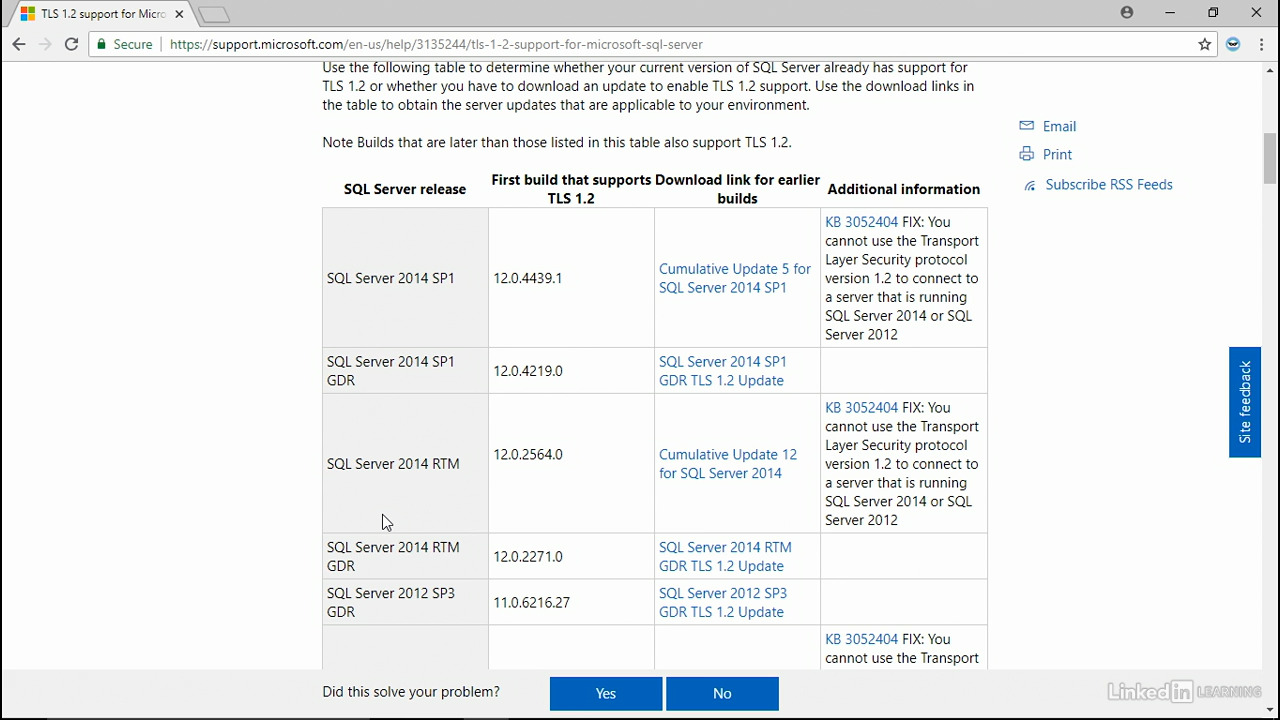Click the 12.0.4219.0 build cell
Image resolution: width=1280 pixels, height=720 pixels.
click(x=571, y=371)
